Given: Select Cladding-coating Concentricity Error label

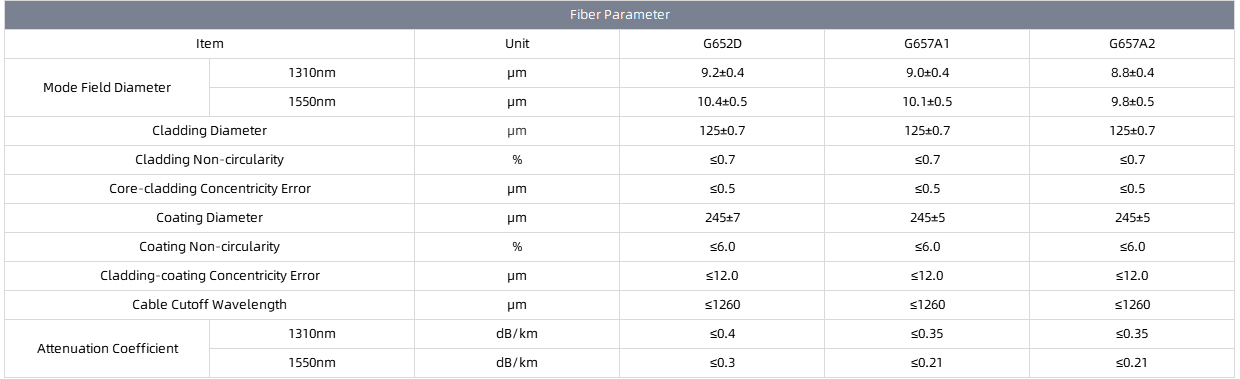Looking at the screenshot, I should pos(210,276).
